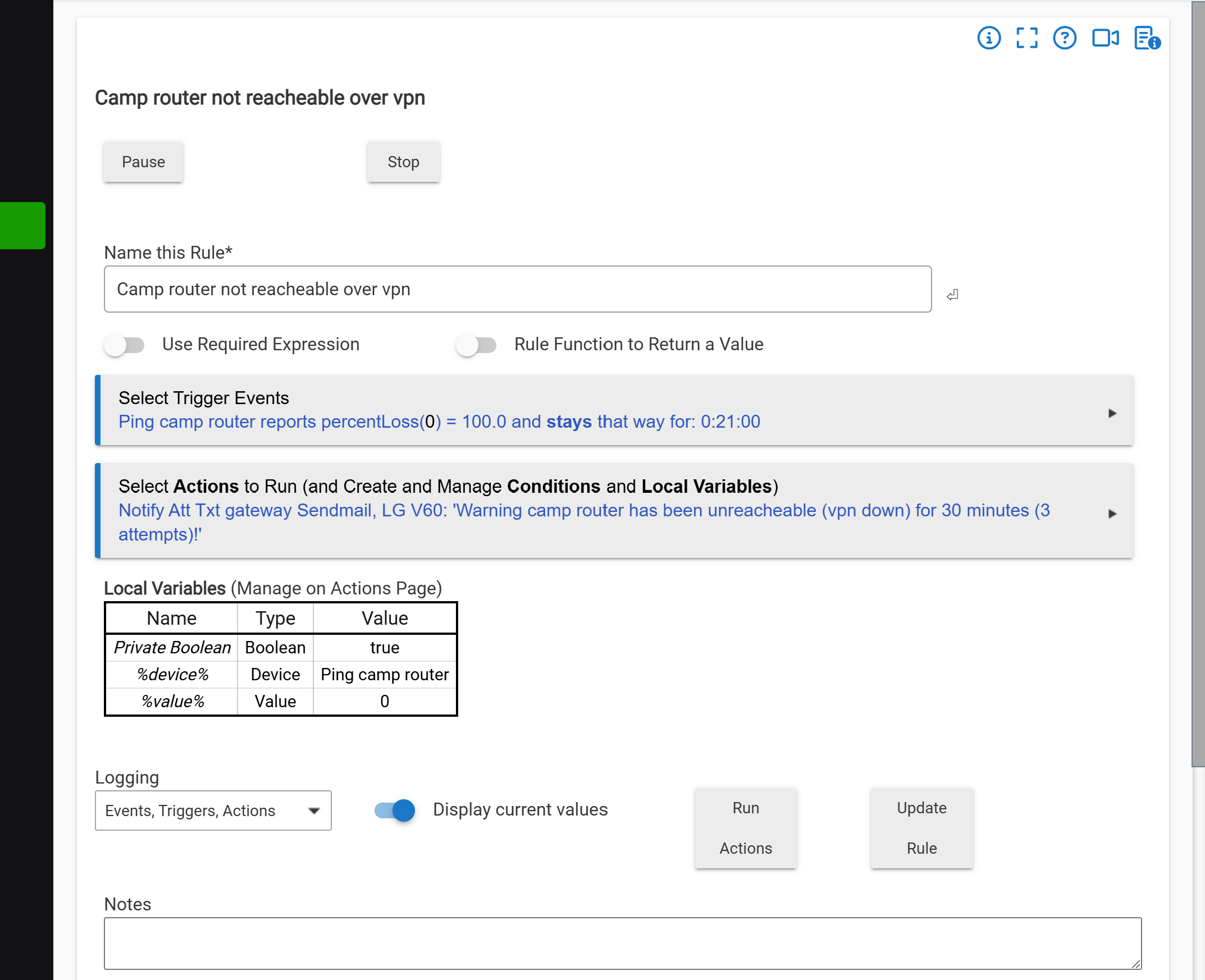This screenshot has width=1205, height=980.
Task: Click the Update Rule button
Action: [921, 828]
